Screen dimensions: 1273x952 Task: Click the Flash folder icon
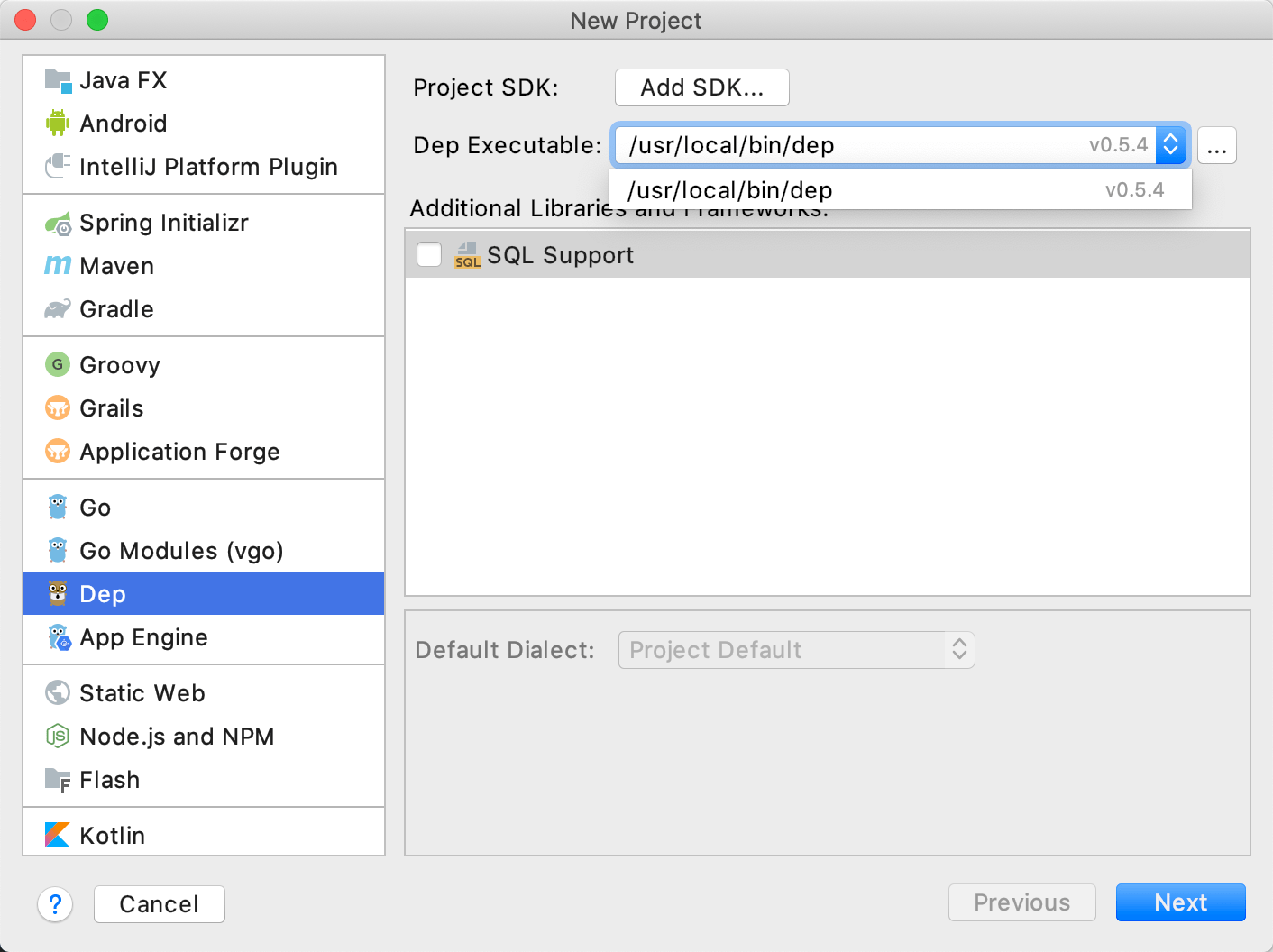tap(58, 780)
